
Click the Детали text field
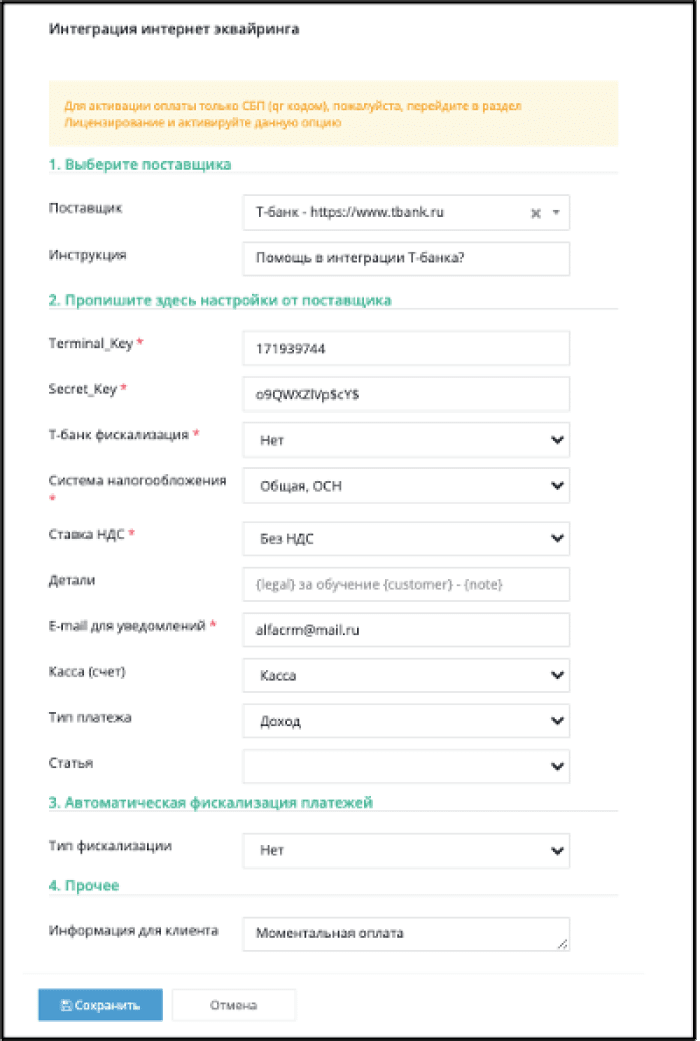coord(406,584)
